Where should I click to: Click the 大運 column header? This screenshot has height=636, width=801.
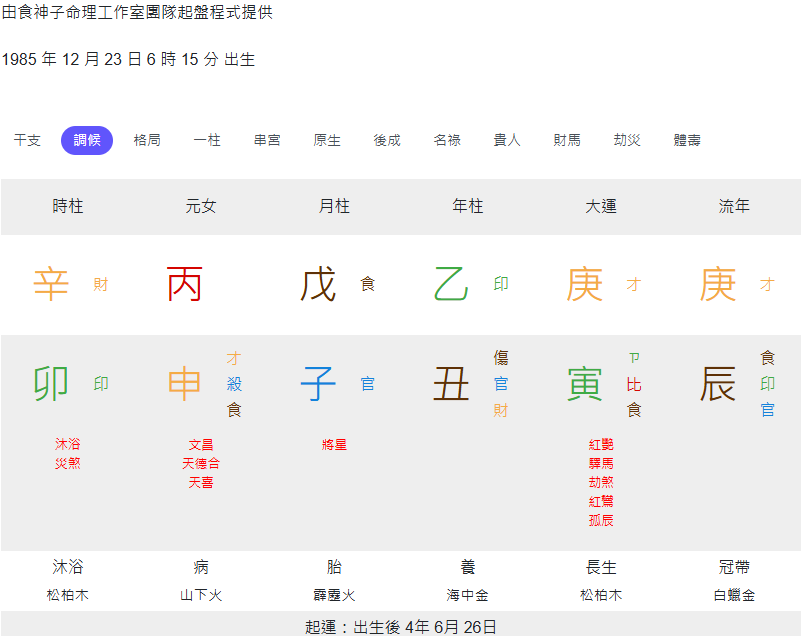click(601, 206)
